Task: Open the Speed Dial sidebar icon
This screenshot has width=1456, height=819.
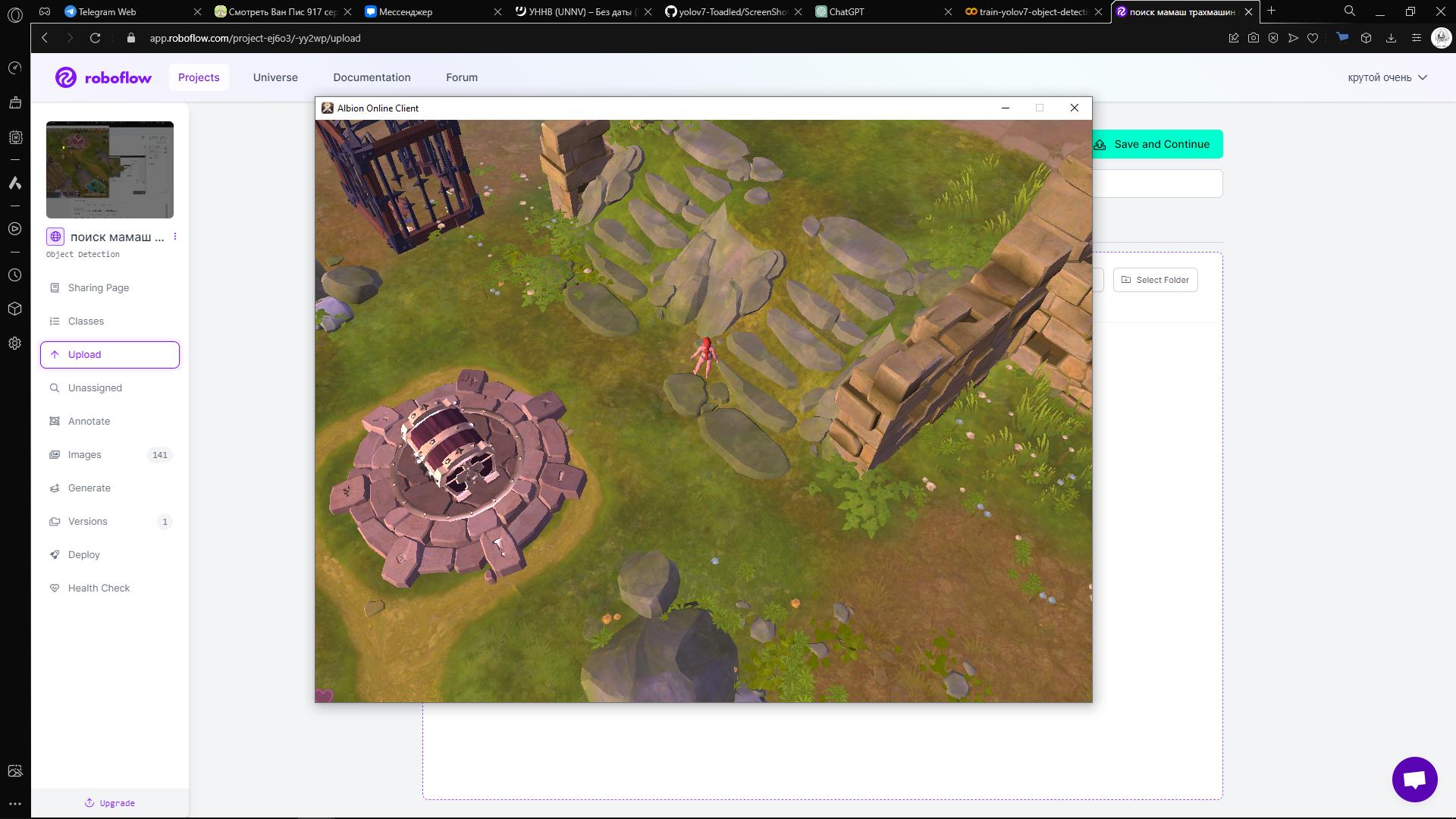Action: click(15, 68)
